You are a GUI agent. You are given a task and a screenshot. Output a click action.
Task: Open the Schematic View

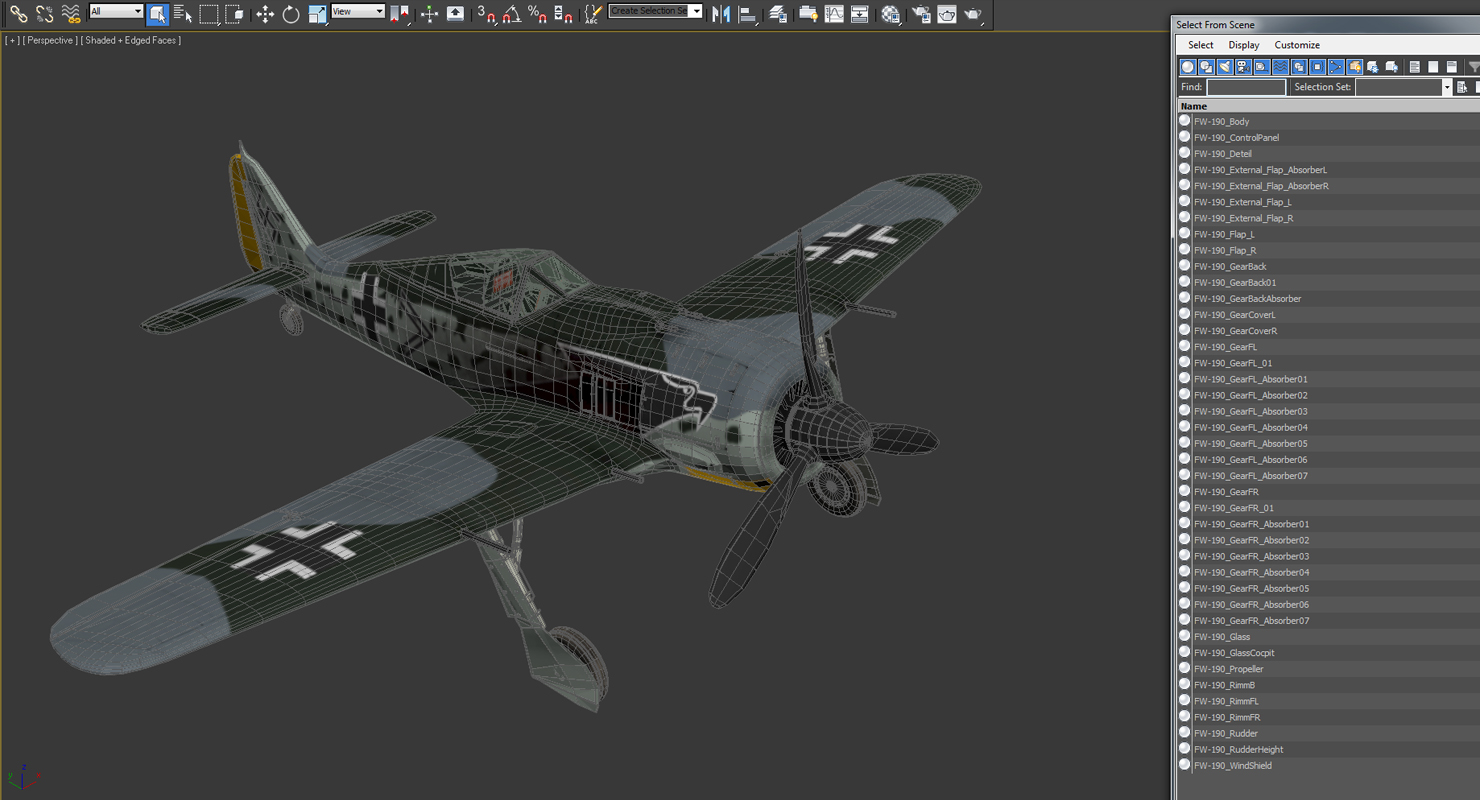[x=859, y=14]
